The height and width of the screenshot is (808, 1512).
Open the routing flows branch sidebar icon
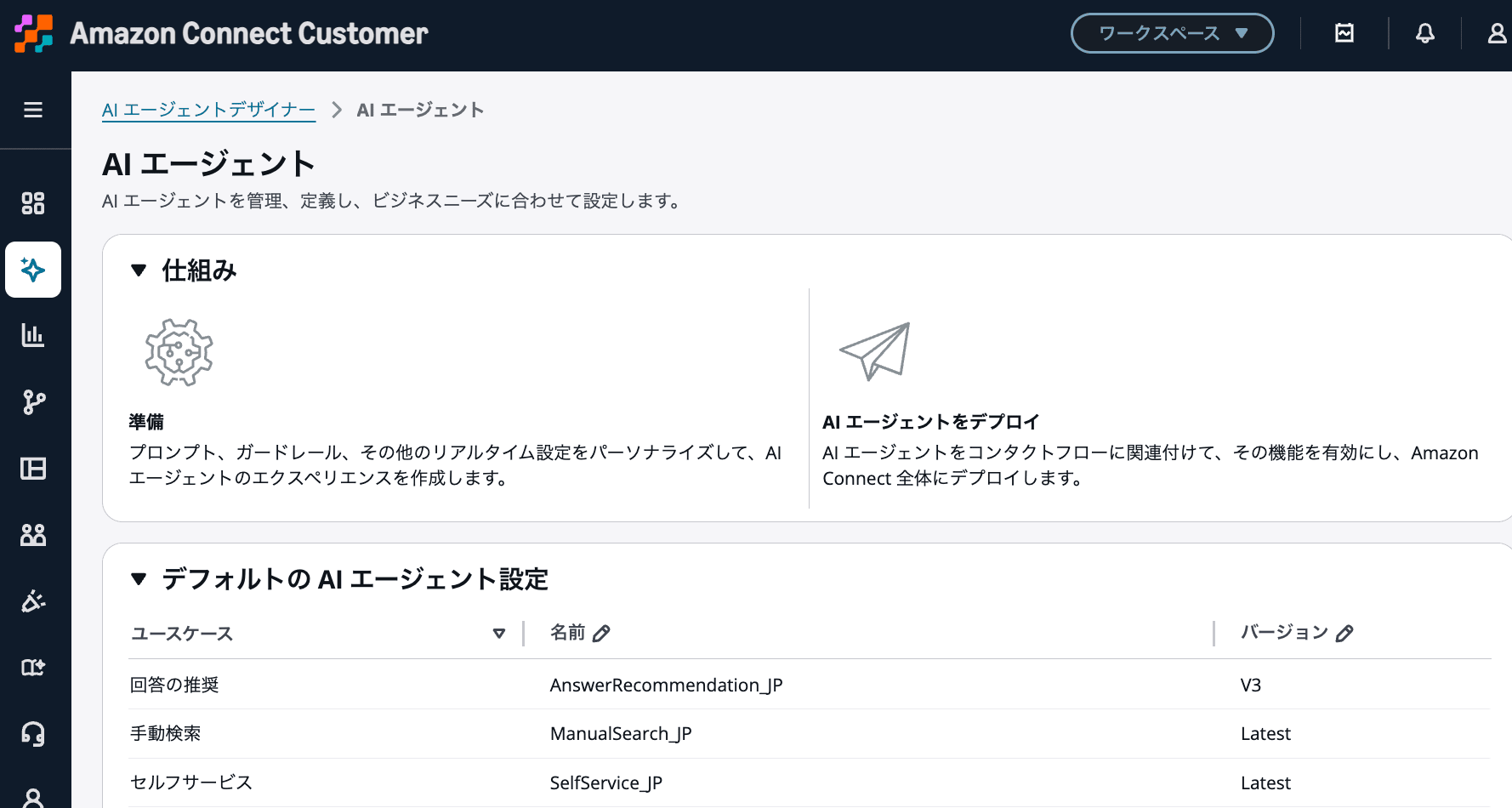[x=33, y=401]
